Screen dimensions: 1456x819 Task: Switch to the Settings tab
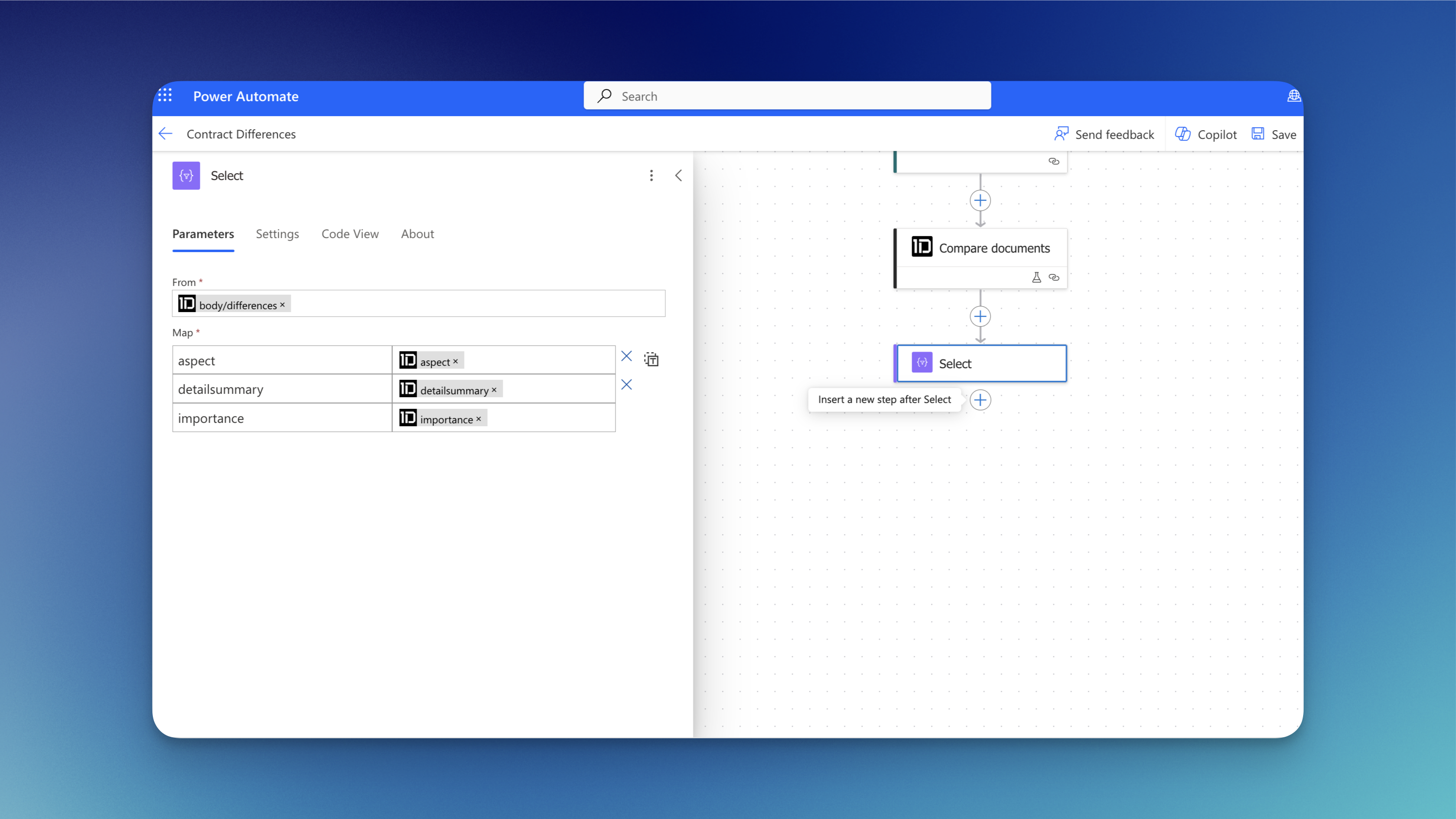point(277,234)
